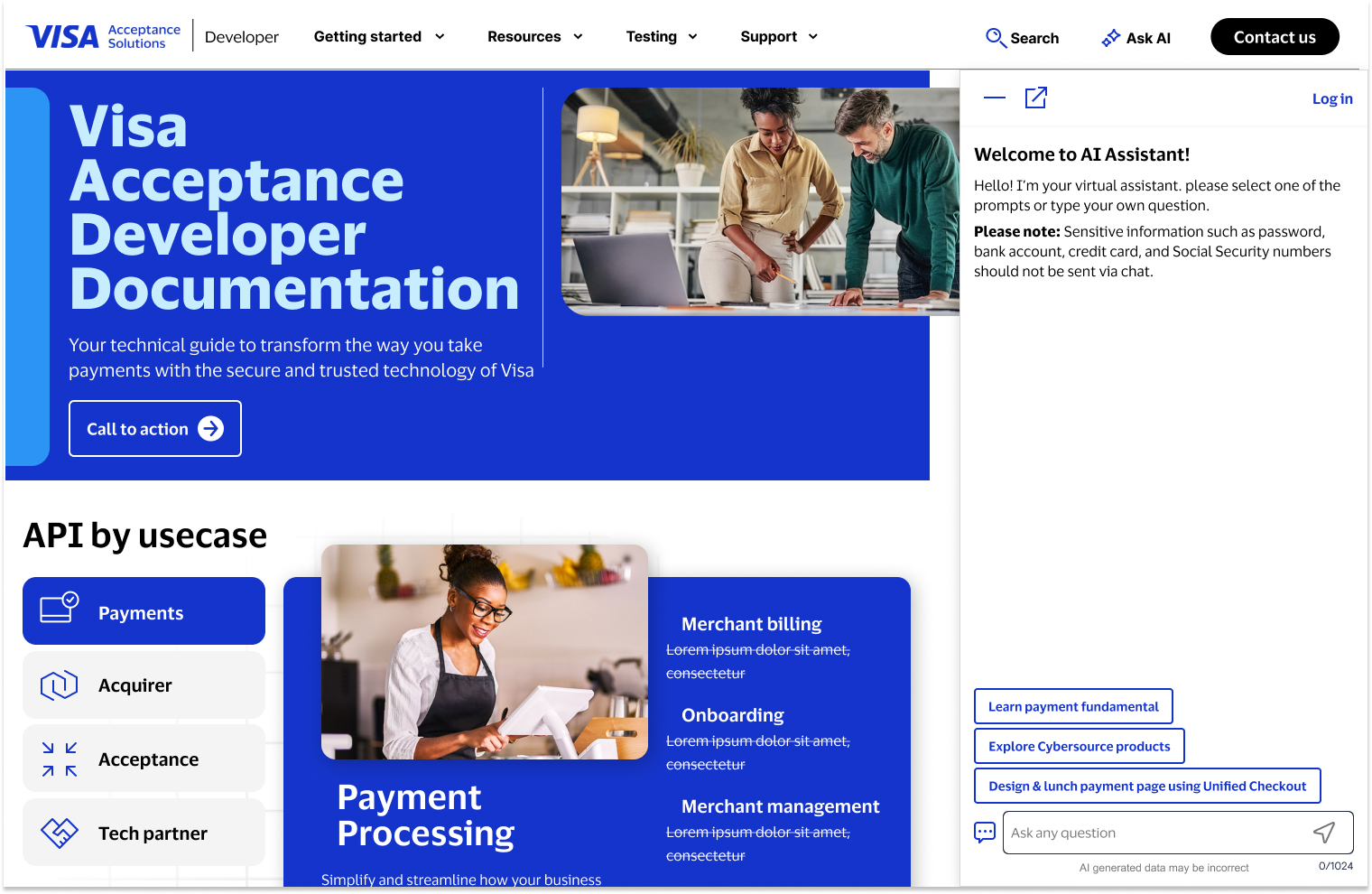Select the Payments usecase tab

tap(144, 611)
